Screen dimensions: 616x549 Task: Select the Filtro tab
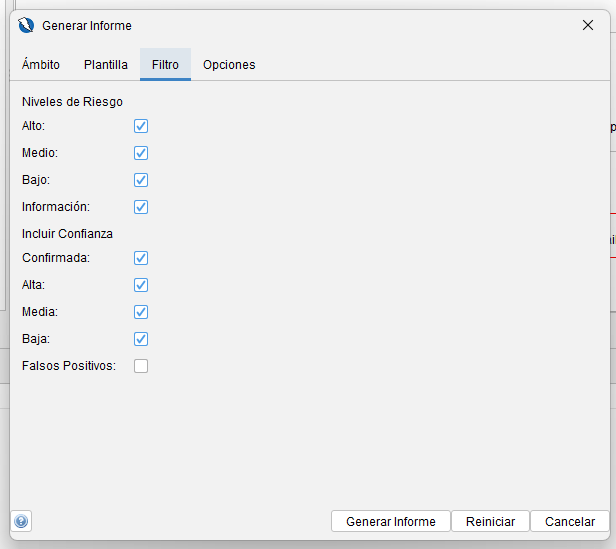click(165, 65)
